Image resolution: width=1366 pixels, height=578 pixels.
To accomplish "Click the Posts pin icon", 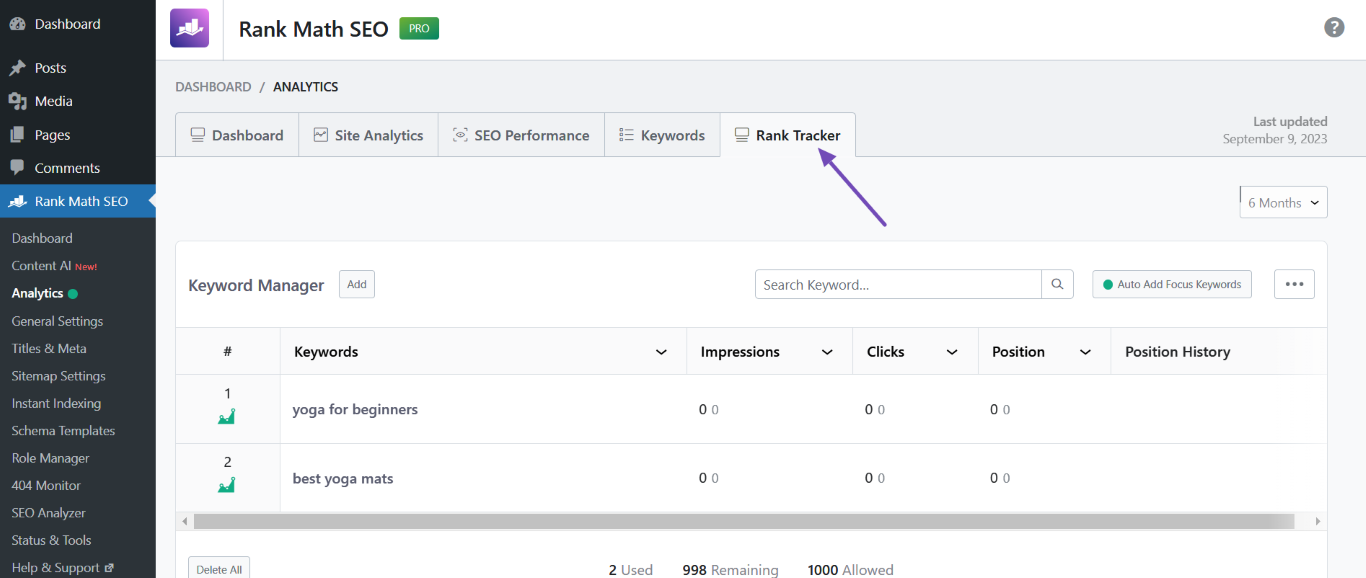I will 17,68.
